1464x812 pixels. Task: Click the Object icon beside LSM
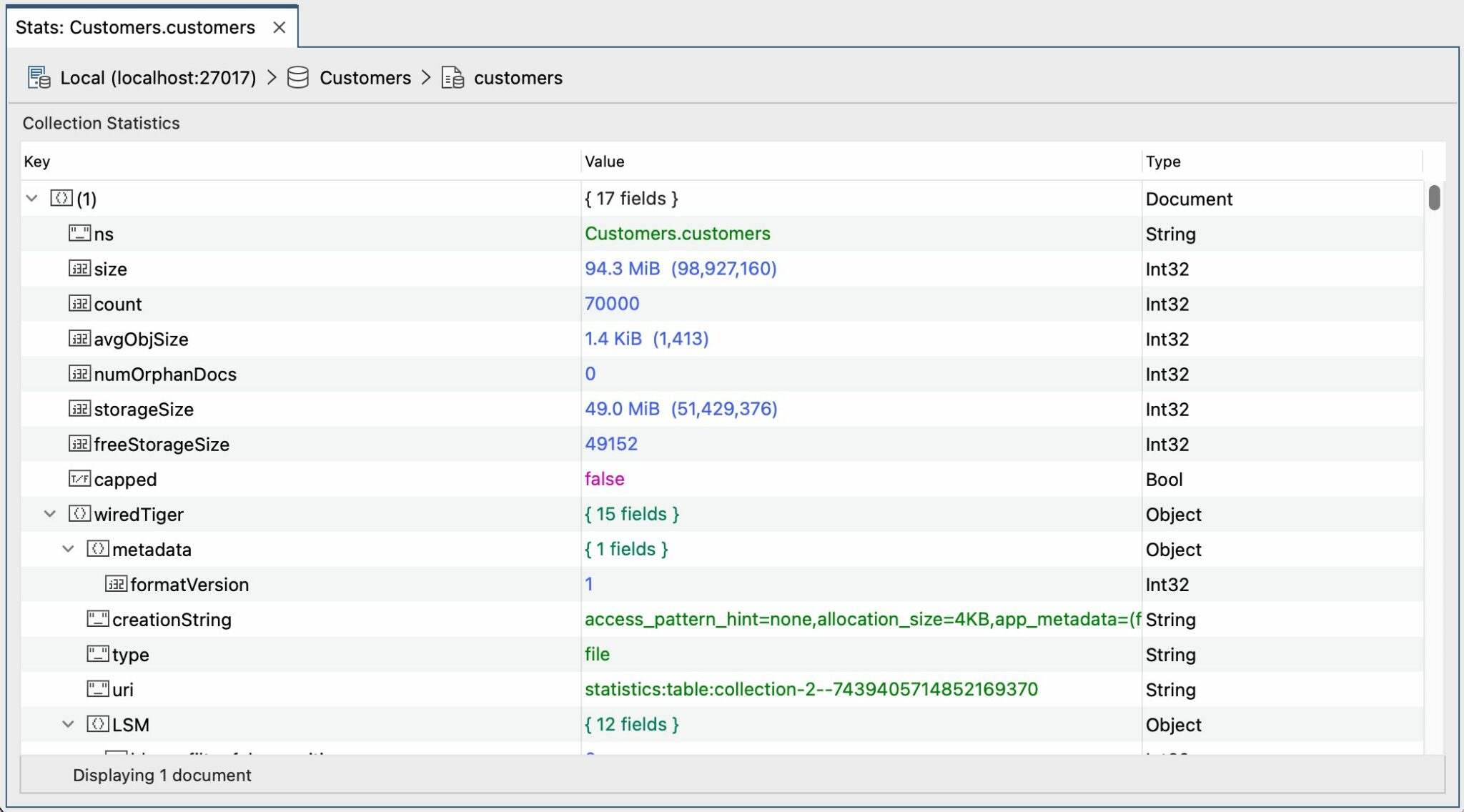[x=99, y=724]
